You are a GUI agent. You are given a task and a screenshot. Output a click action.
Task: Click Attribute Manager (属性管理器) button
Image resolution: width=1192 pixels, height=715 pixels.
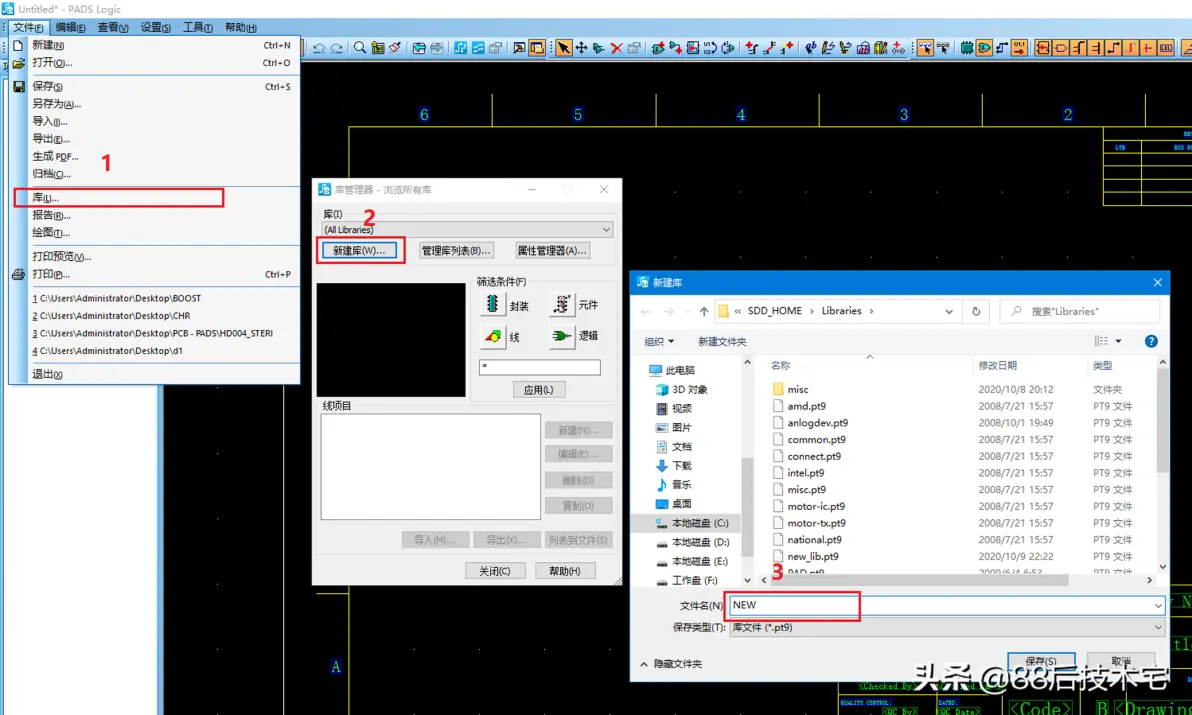coord(552,251)
